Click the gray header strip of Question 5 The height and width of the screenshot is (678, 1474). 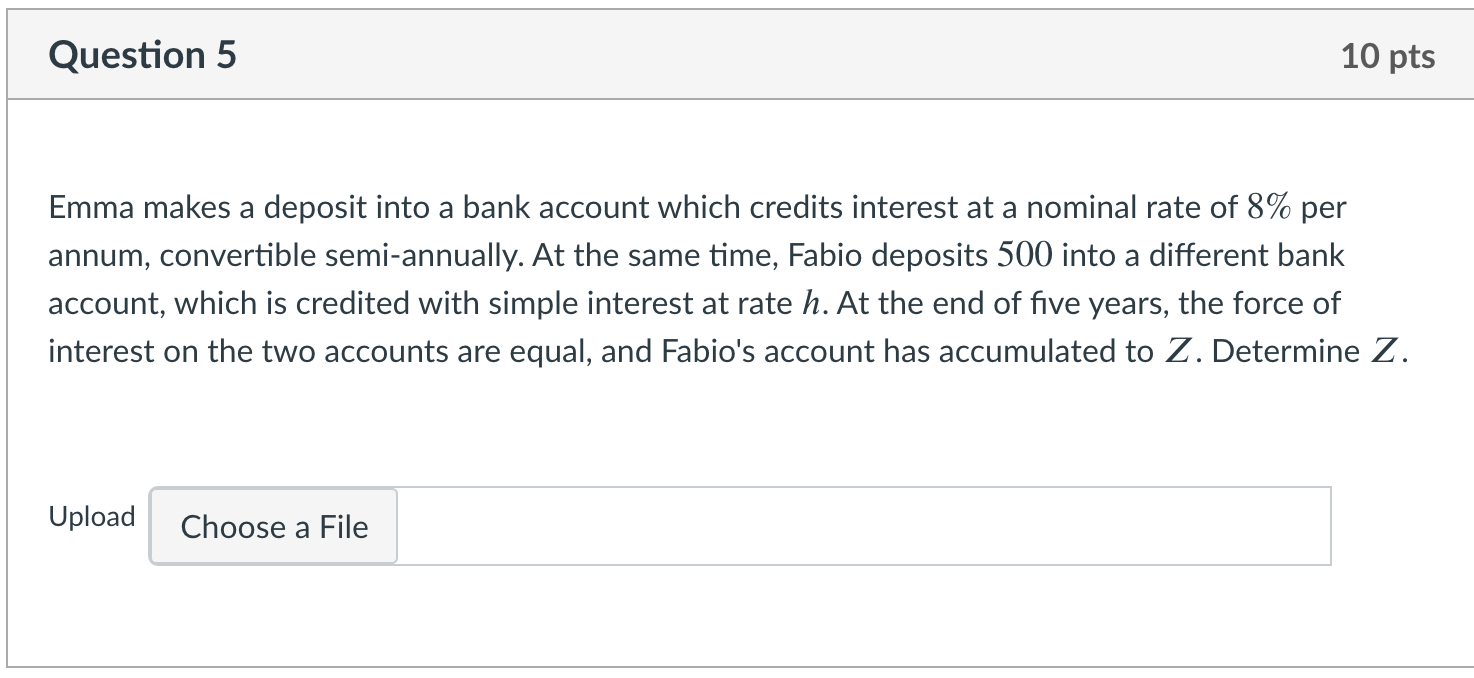tap(737, 53)
